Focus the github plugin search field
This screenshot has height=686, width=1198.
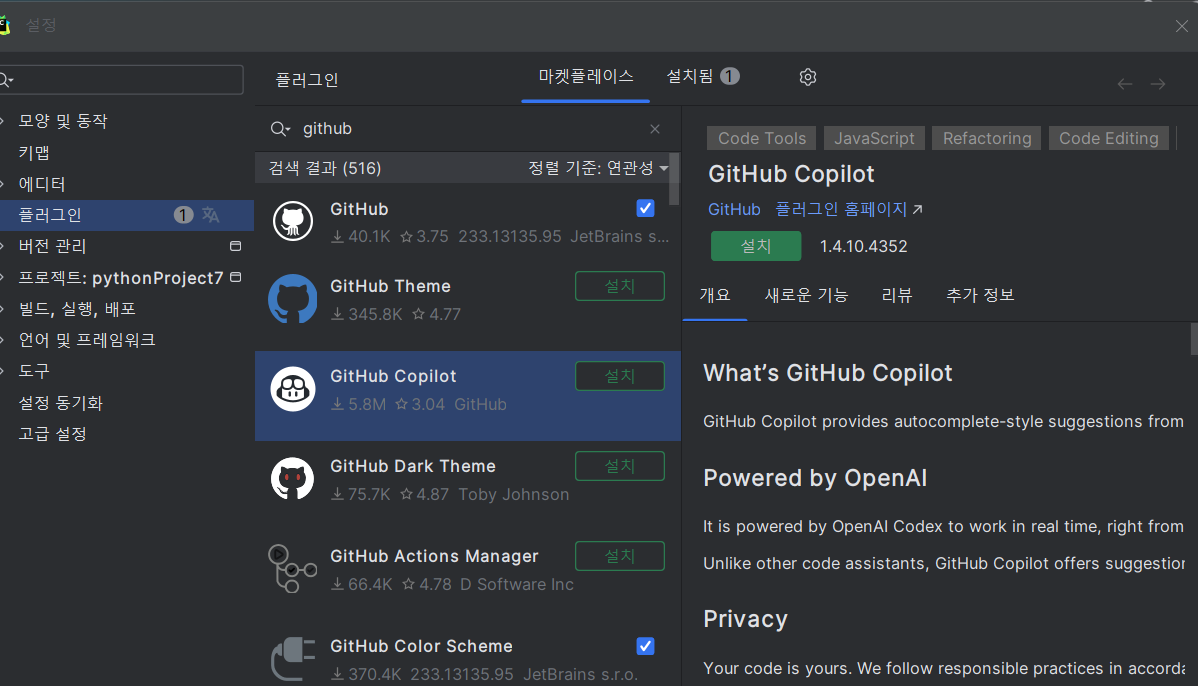click(x=466, y=129)
